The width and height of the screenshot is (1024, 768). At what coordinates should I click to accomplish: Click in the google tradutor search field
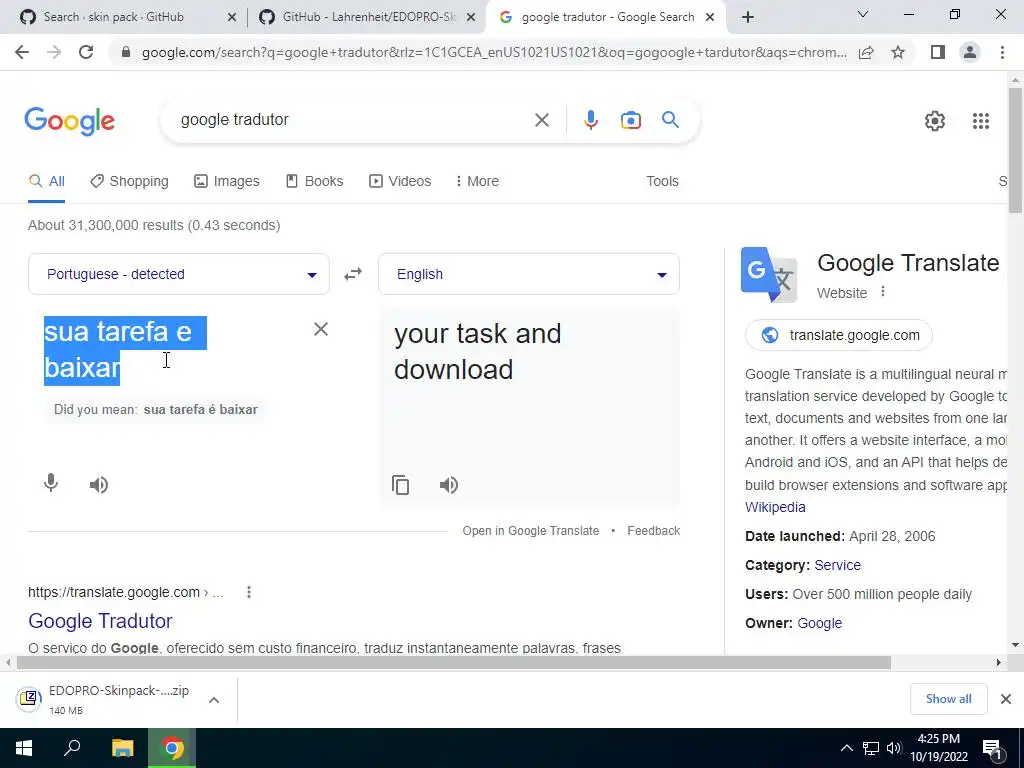click(353, 120)
